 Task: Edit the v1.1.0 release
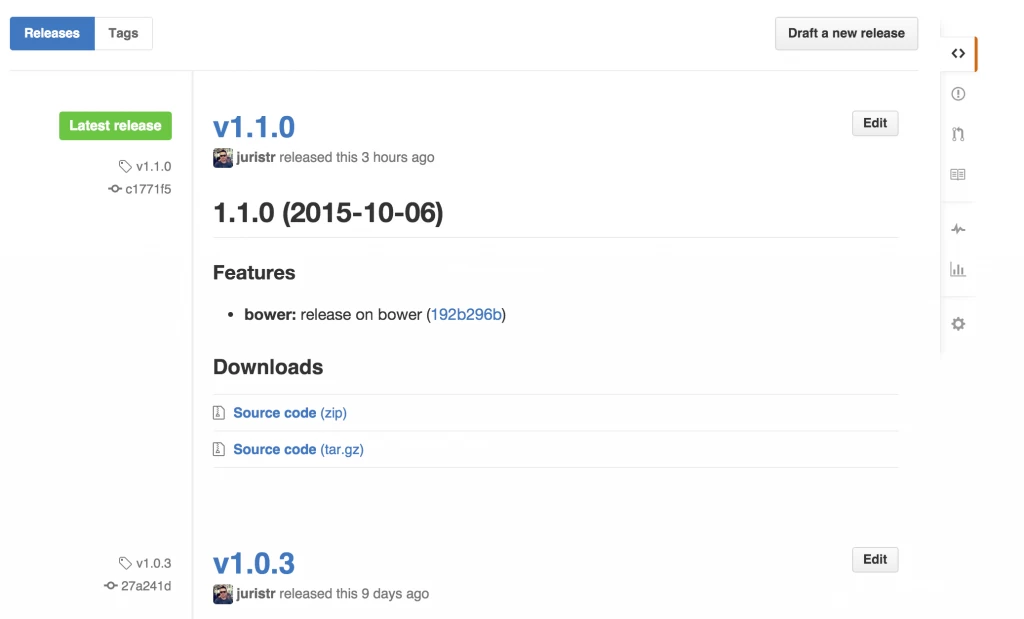click(875, 123)
